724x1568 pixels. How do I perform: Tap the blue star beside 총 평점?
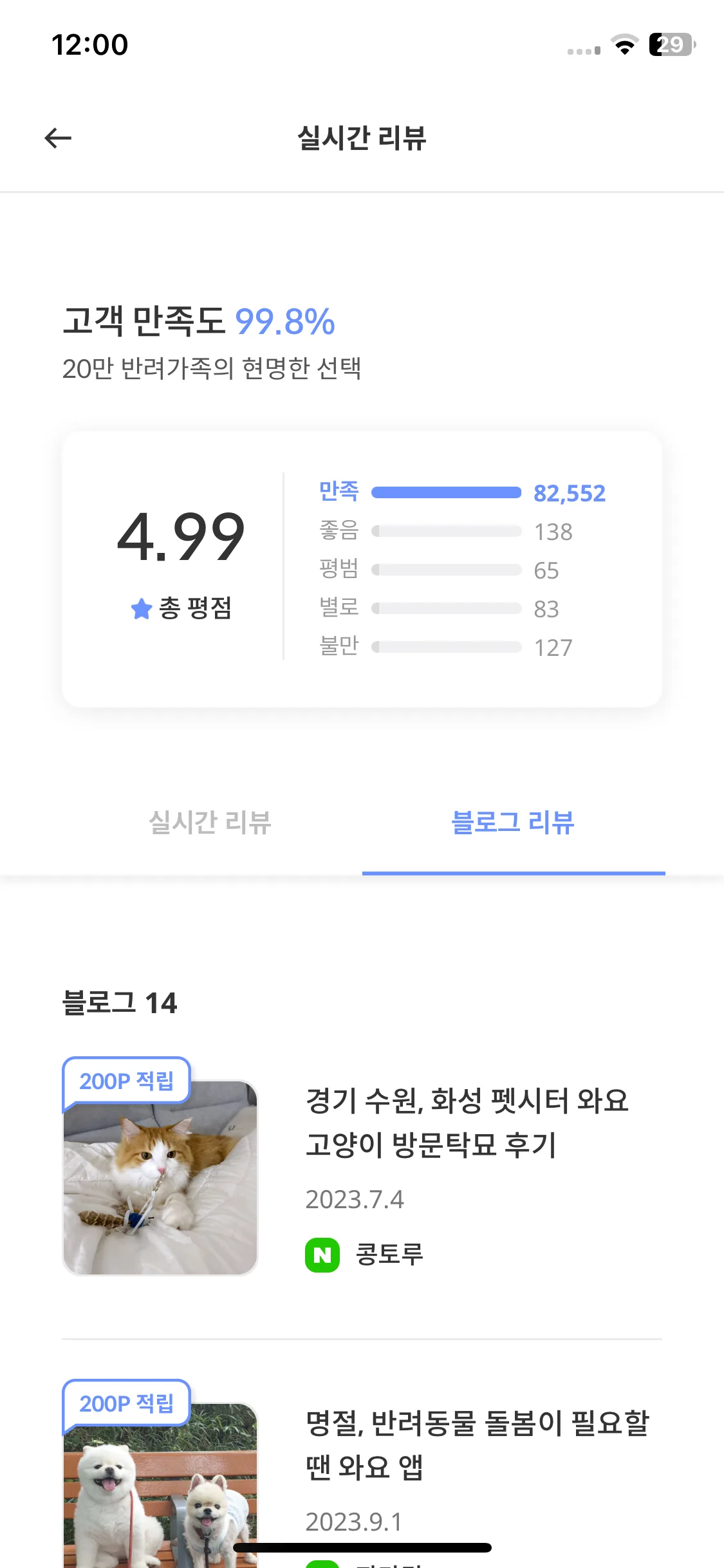(141, 608)
